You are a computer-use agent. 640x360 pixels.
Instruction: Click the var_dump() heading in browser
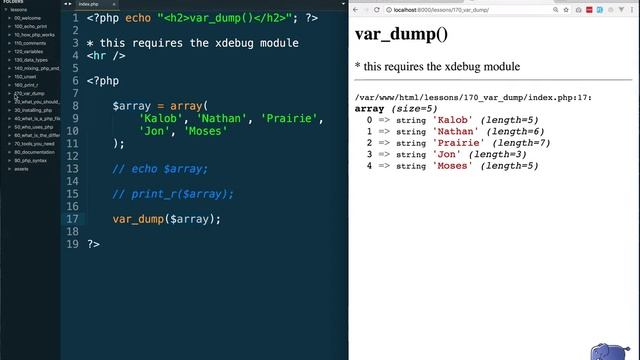pos(401,34)
